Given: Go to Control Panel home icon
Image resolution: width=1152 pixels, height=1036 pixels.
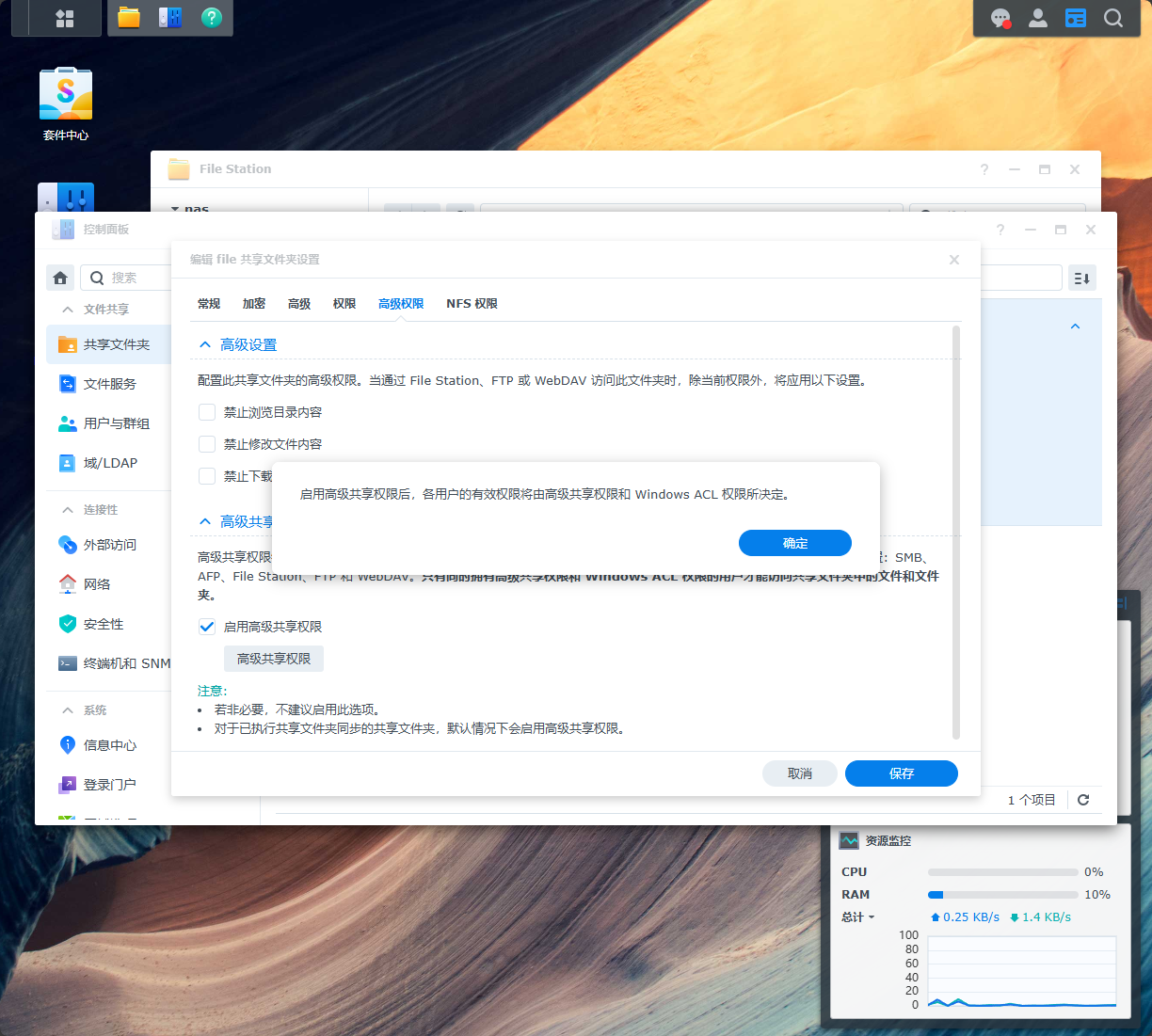Looking at the screenshot, I should (x=60, y=278).
